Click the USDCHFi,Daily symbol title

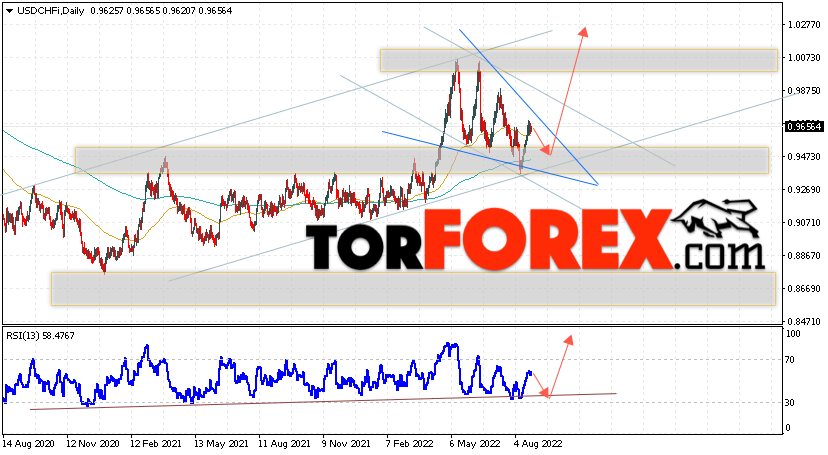pos(51,11)
